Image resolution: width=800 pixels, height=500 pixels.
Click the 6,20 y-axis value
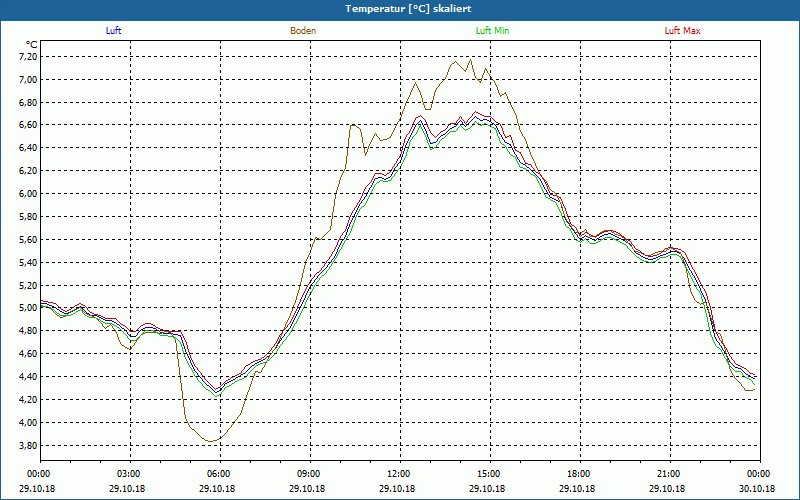28,171
